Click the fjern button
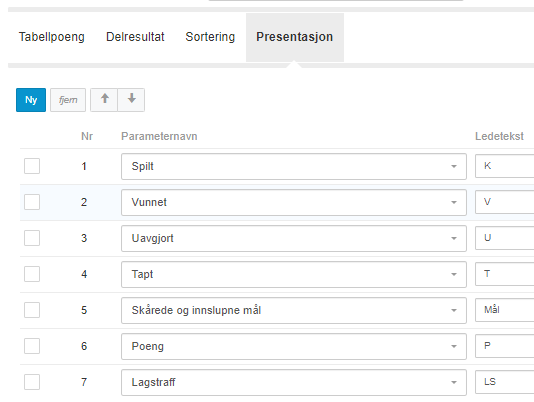The image size is (534, 402). point(68,100)
